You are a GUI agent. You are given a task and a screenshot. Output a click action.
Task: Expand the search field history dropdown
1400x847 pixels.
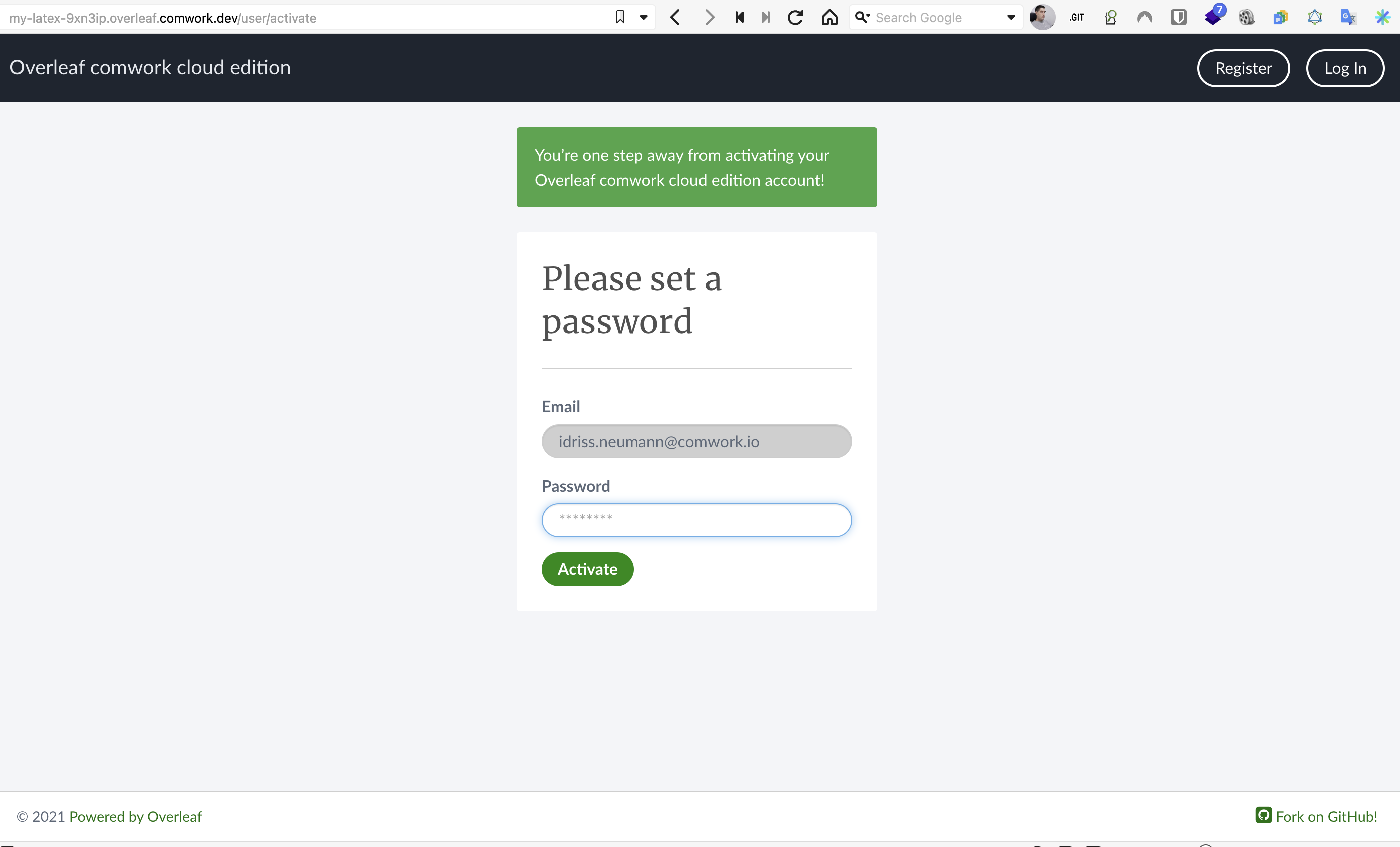(1011, 17)
